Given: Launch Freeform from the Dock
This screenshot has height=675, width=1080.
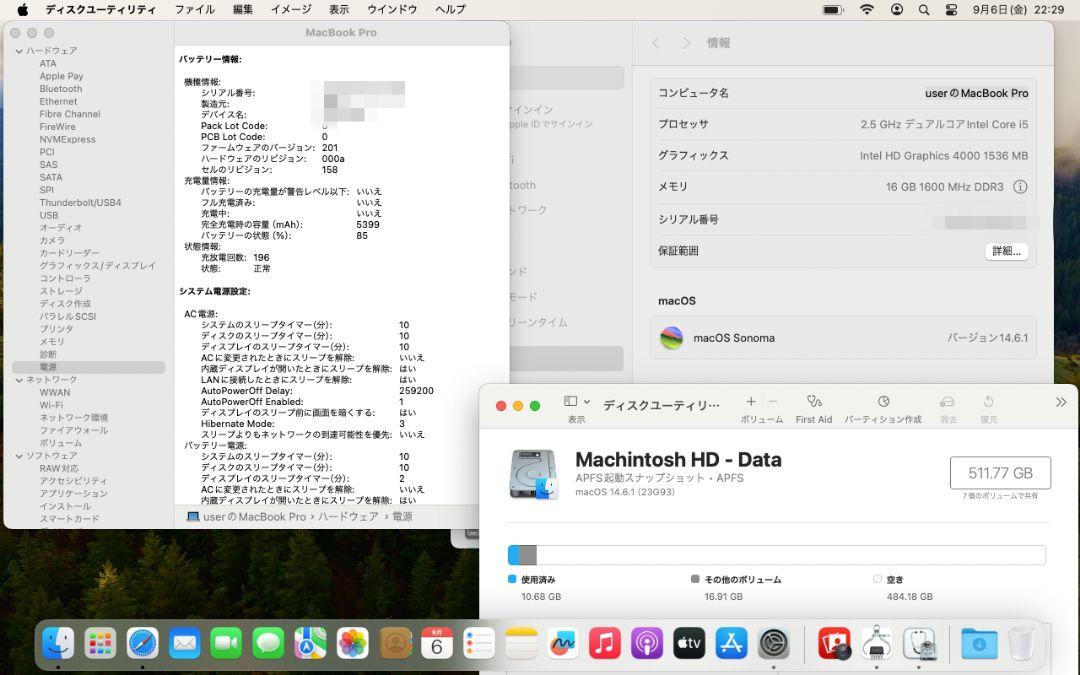Looking at the screenshot, I should [x=563, y=644].
